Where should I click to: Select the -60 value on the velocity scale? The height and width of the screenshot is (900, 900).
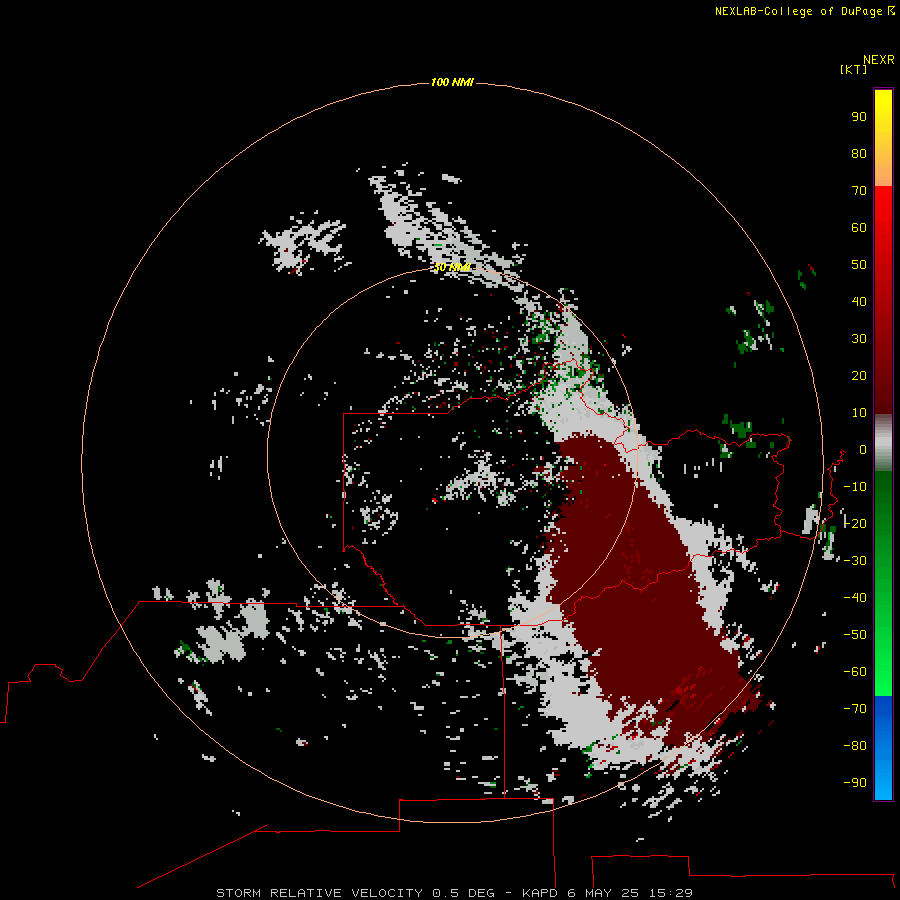pos(855,672)
